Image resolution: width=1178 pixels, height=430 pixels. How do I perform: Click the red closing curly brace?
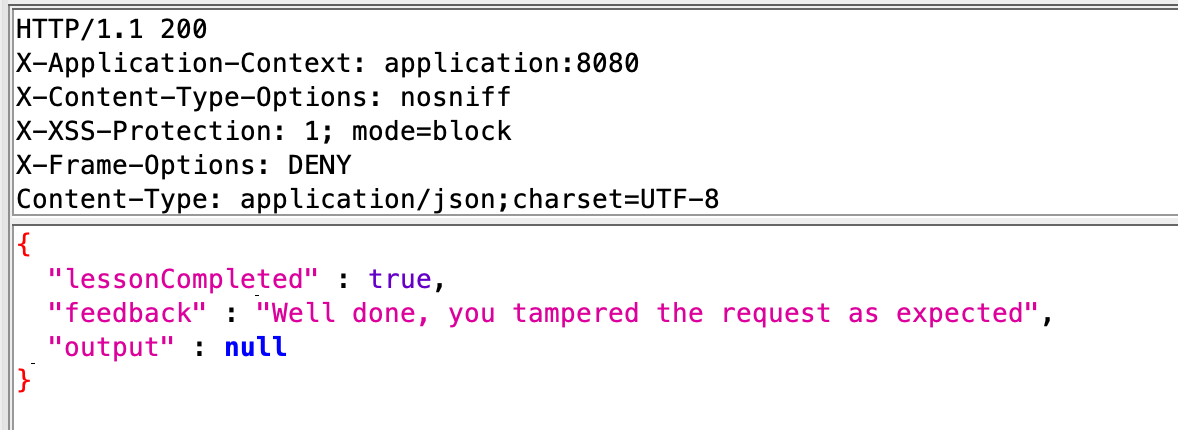pos(25,381)
